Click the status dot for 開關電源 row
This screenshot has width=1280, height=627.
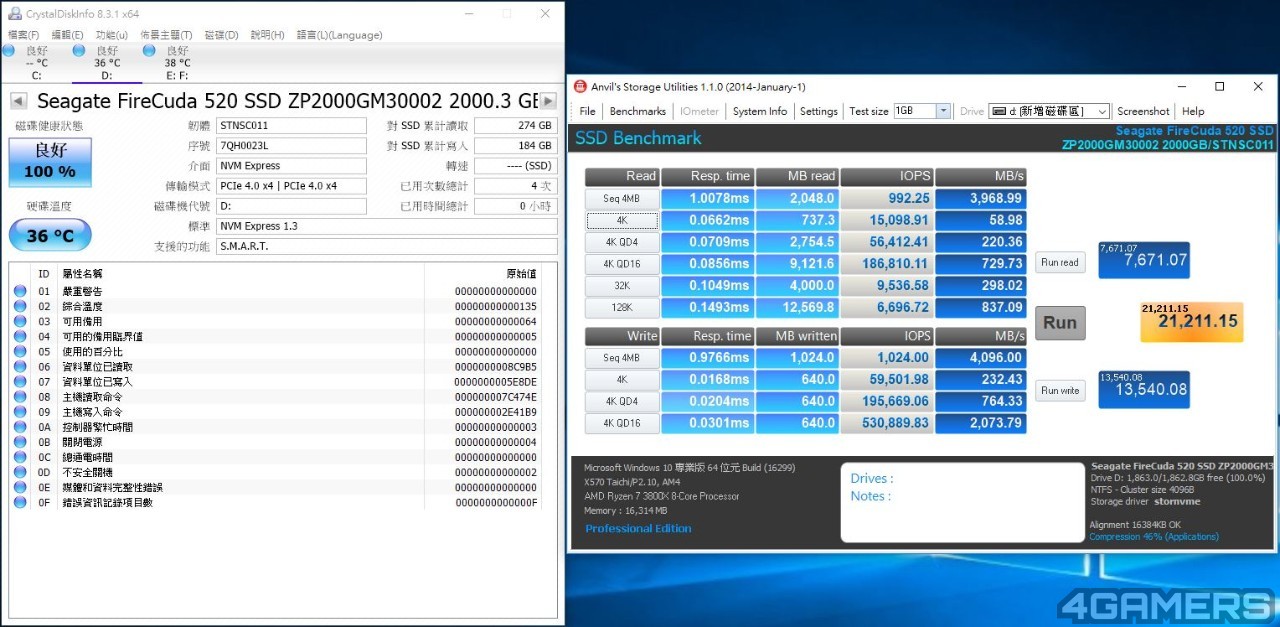point(20,442)
